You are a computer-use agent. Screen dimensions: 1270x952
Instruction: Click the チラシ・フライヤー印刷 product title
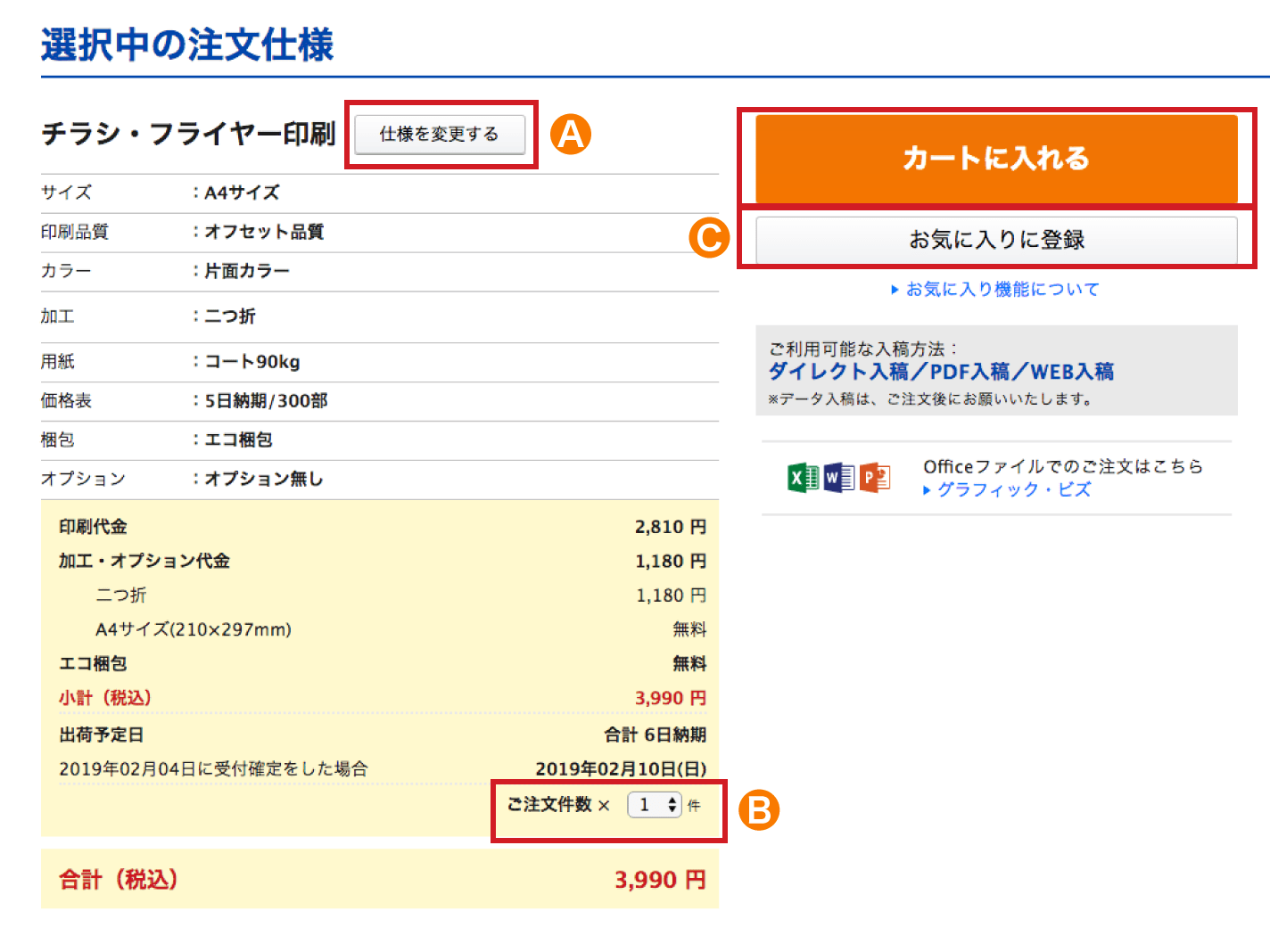(x=188, y=135)
